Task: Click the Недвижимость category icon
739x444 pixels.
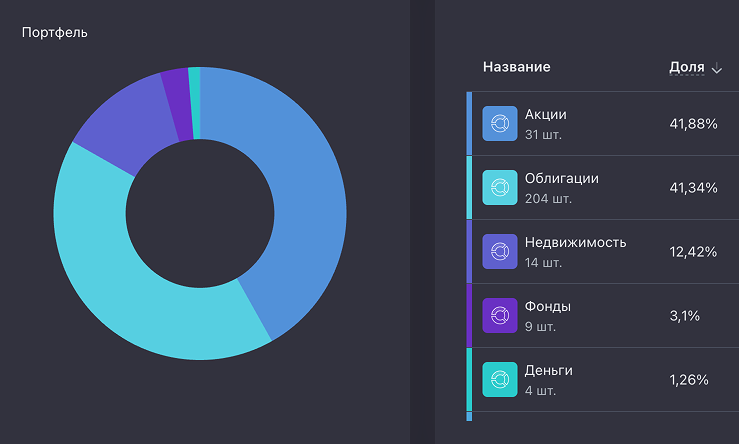Action: (500, 252)
